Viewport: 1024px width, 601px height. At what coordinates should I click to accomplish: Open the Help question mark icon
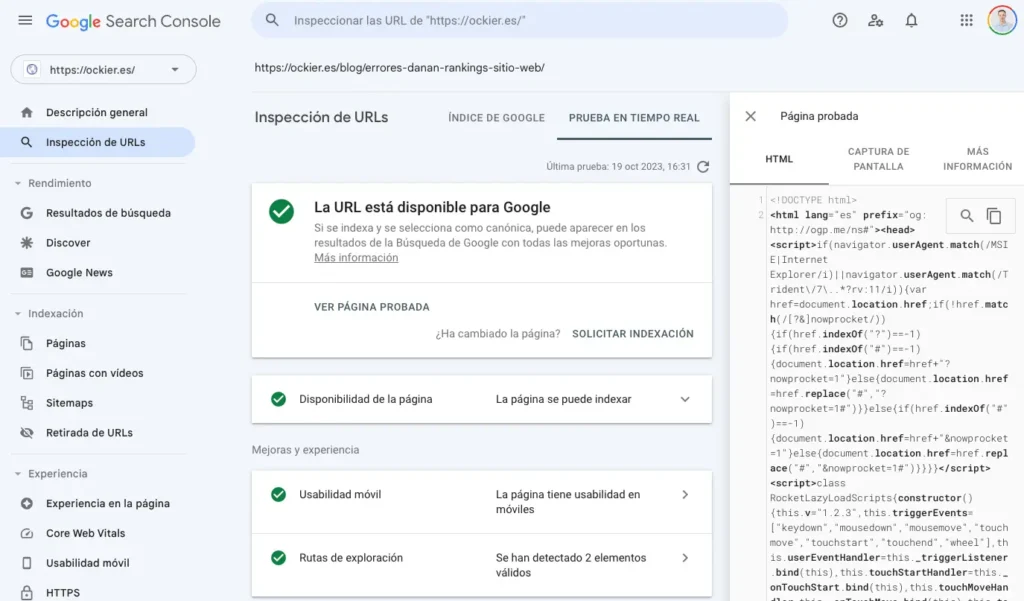pyautogui.click(x=840, y=20)
